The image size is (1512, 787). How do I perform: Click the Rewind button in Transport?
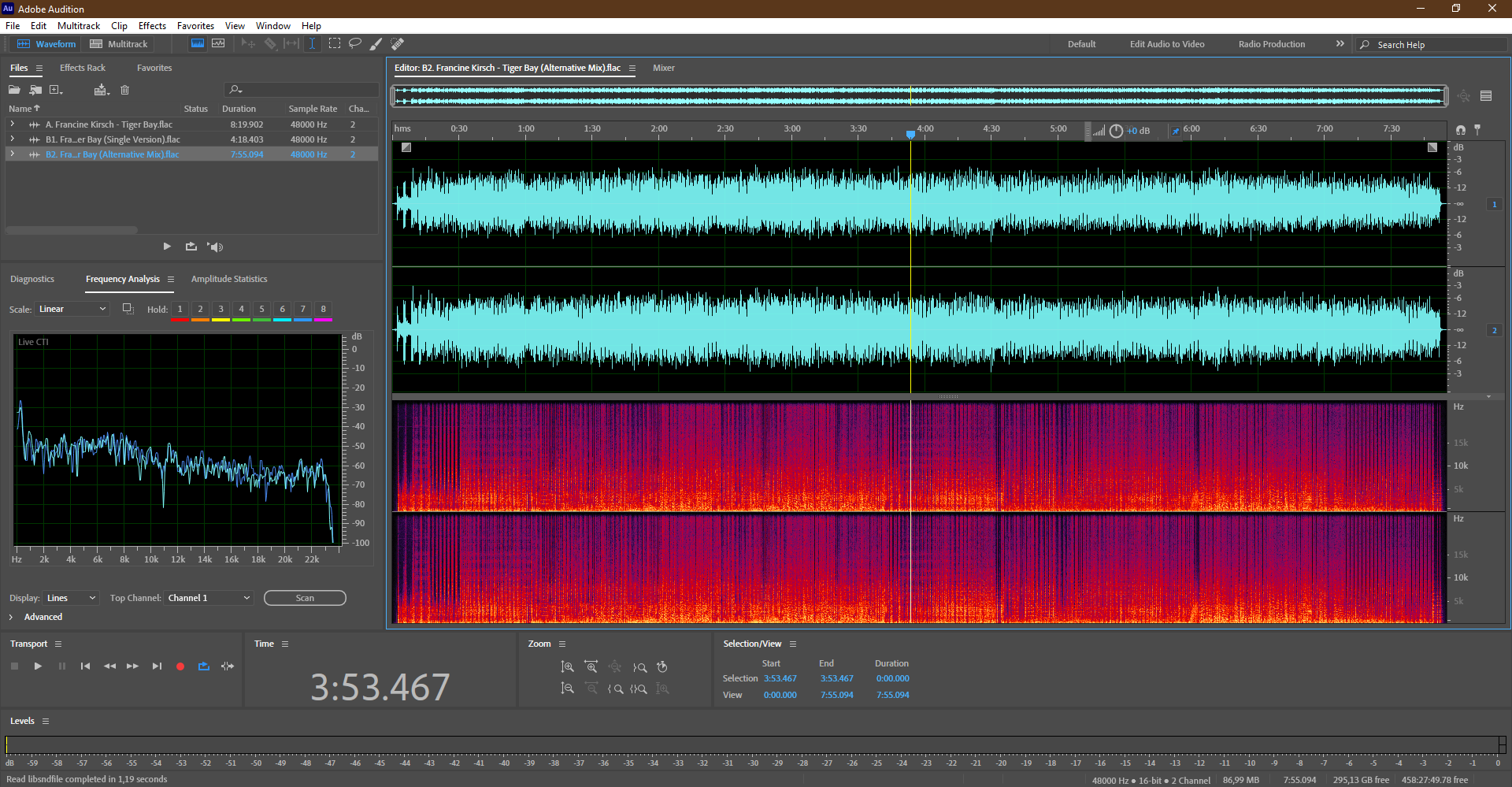tap(109, 666)
